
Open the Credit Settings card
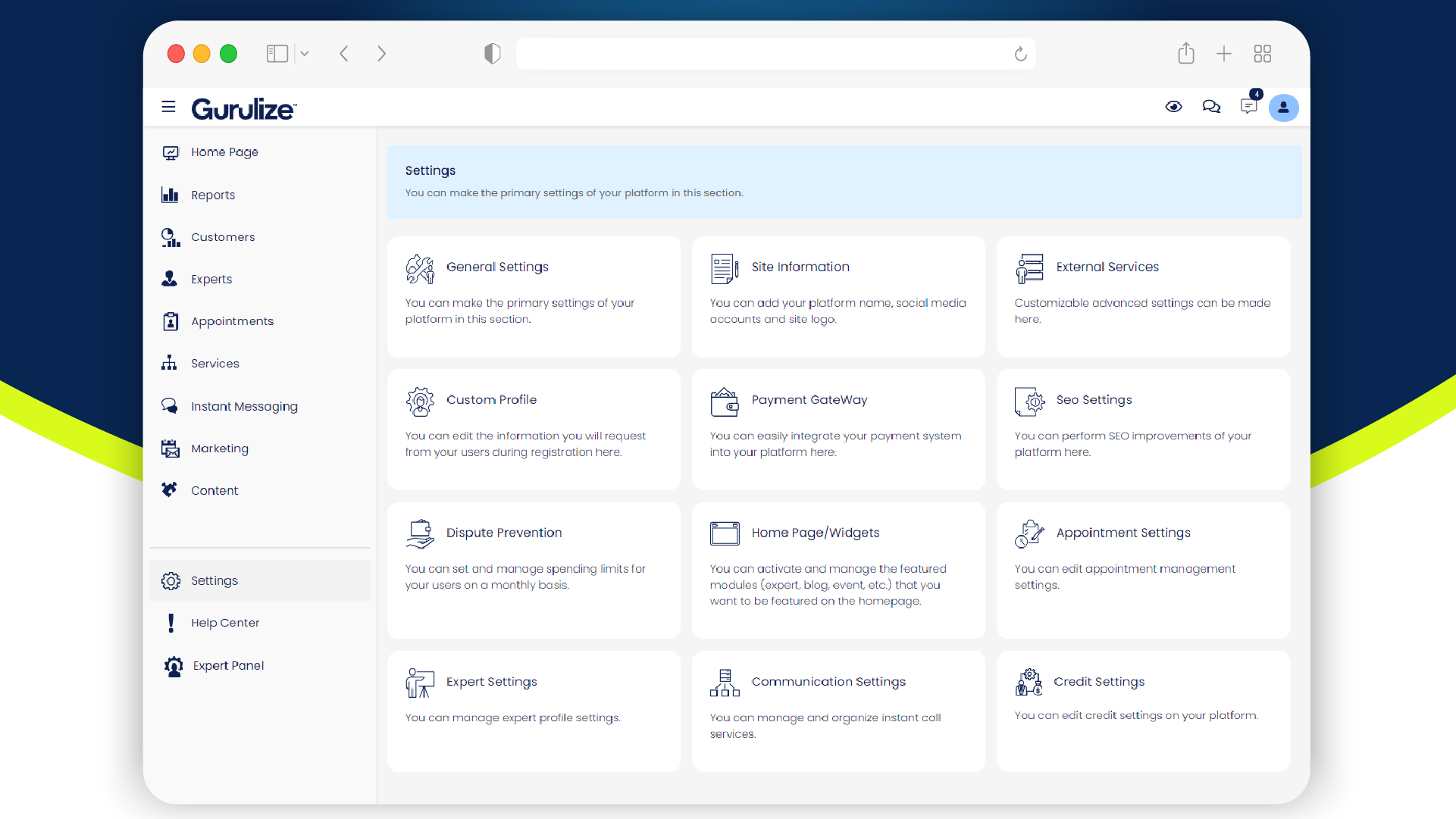pos(1143,711)
